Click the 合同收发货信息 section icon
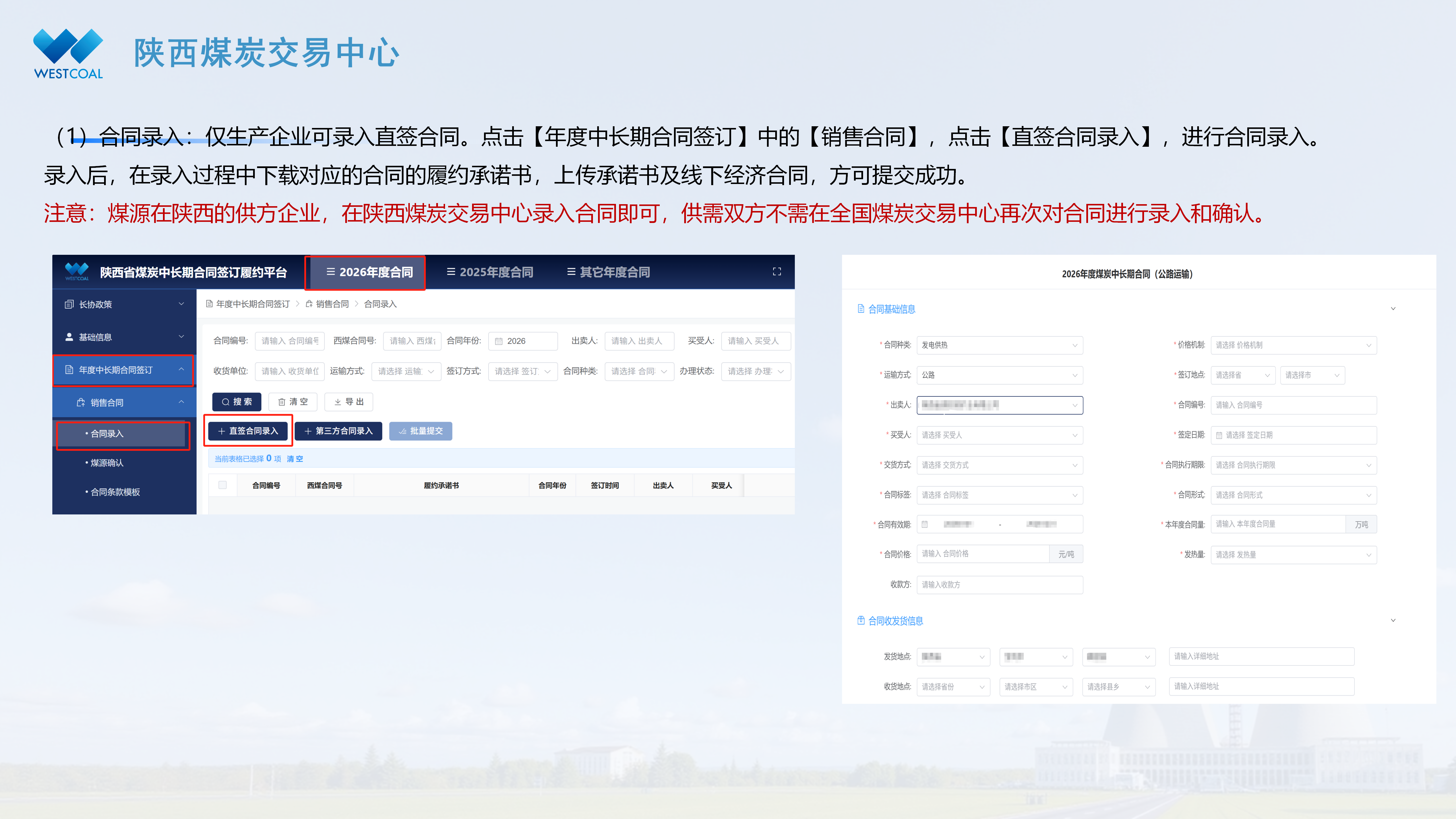This screenshot has height=819, width=1456. coord(861,621)
